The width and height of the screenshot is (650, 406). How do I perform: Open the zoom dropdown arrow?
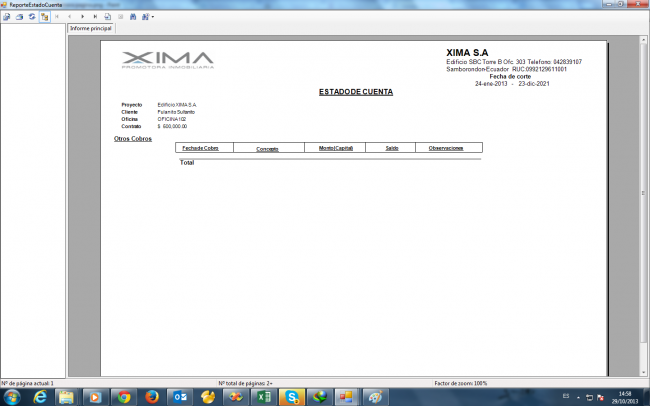click(153, 17)
